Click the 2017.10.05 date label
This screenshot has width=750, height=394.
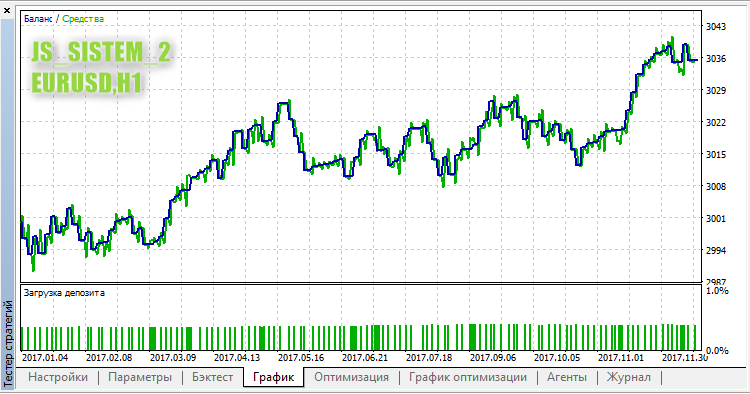pyautogui.click(x=557, y=358)
